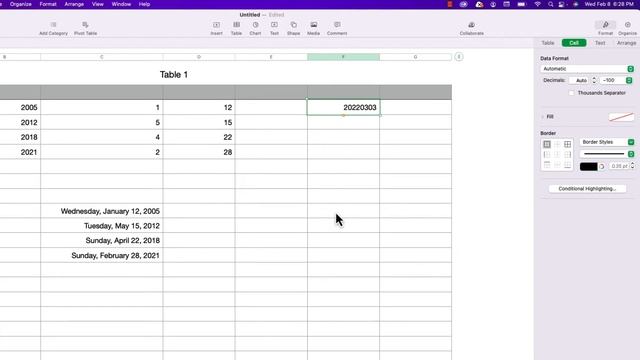Select the cell with Tuesday, May 15, 2012
This screenshot has width=640, height=360.
coord(102,226)
